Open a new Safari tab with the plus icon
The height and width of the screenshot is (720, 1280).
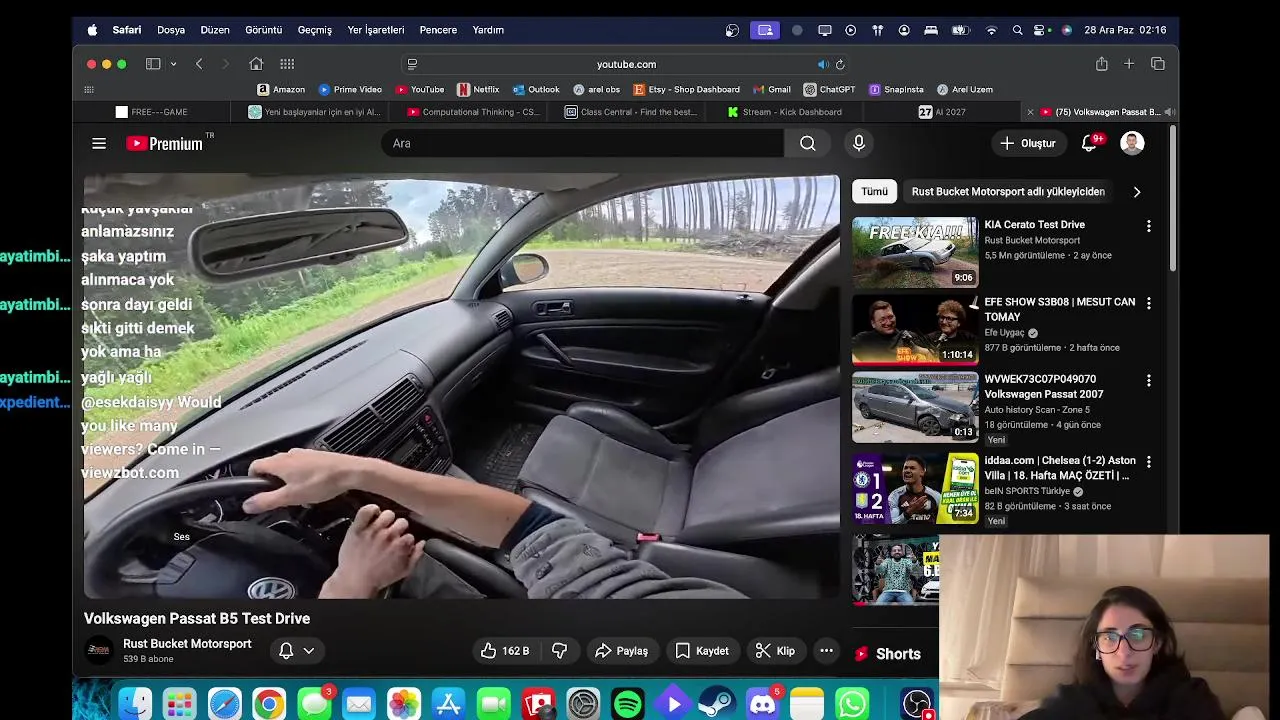pyautogui.click(x=1129, y=64)
